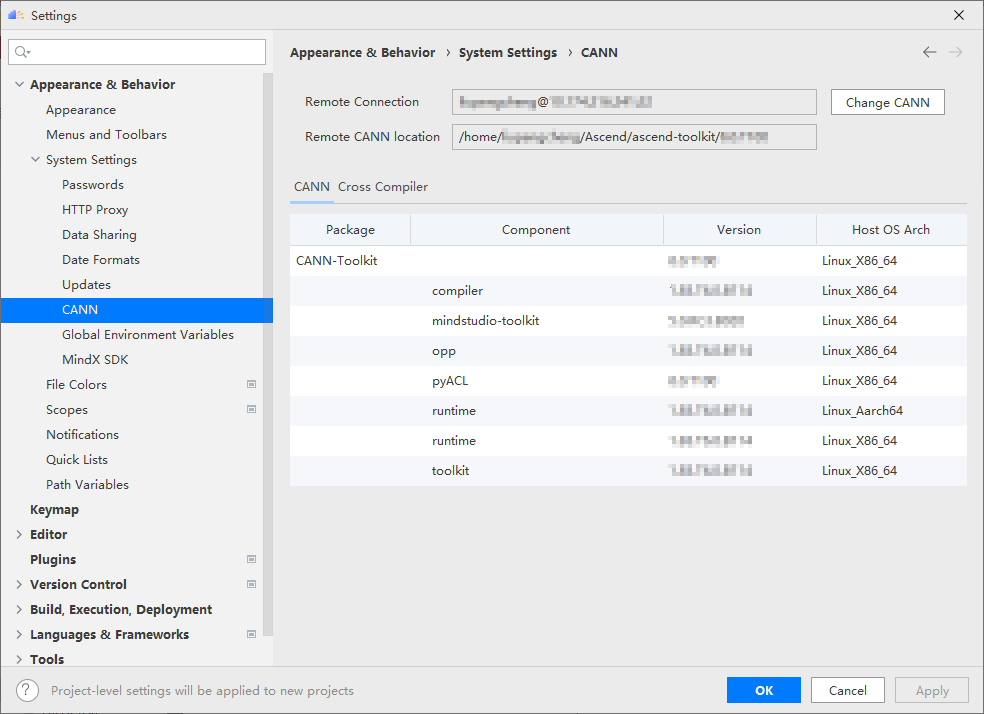Open the MindX SDK settings
Viewport: 984px width, 714px height.
(95, 360)
